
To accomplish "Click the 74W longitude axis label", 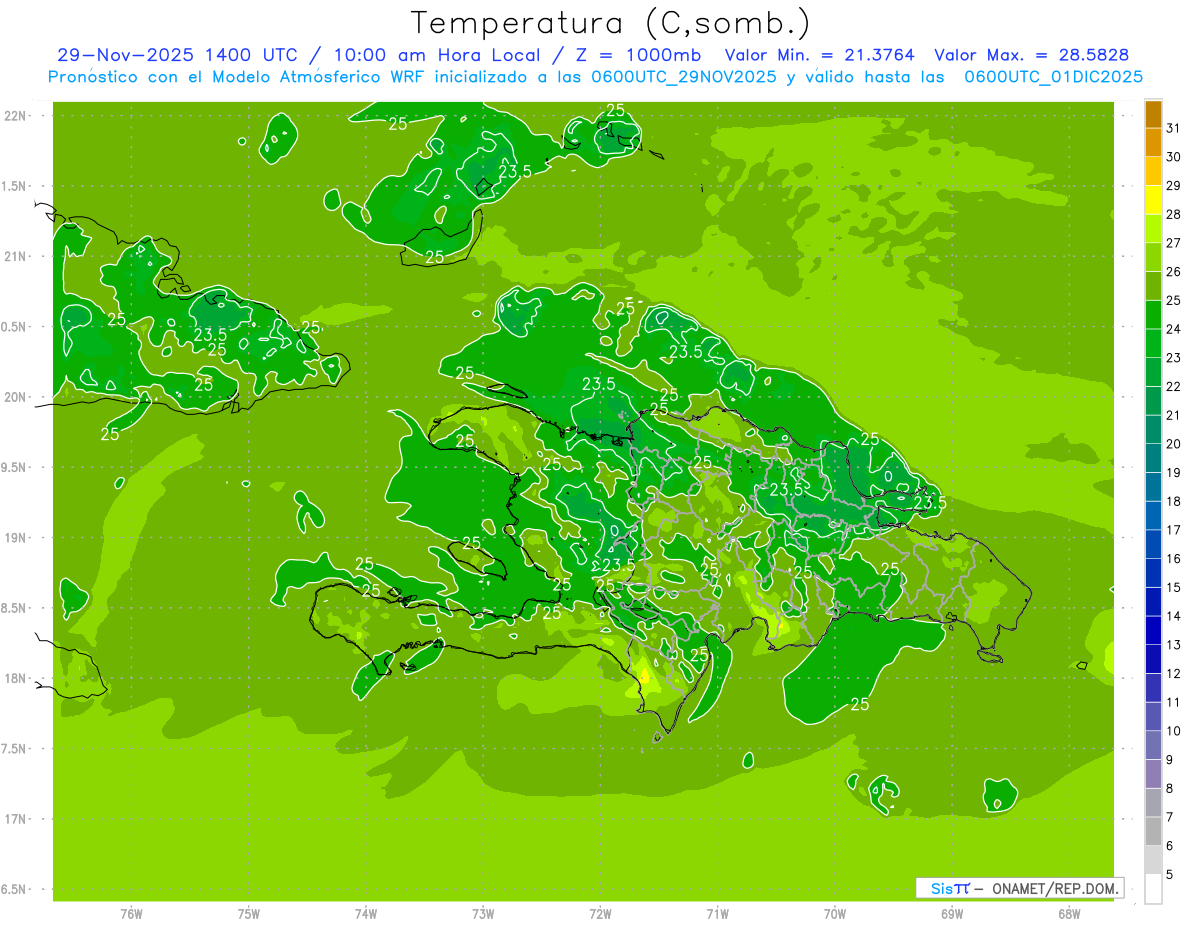I will (366, 914).
